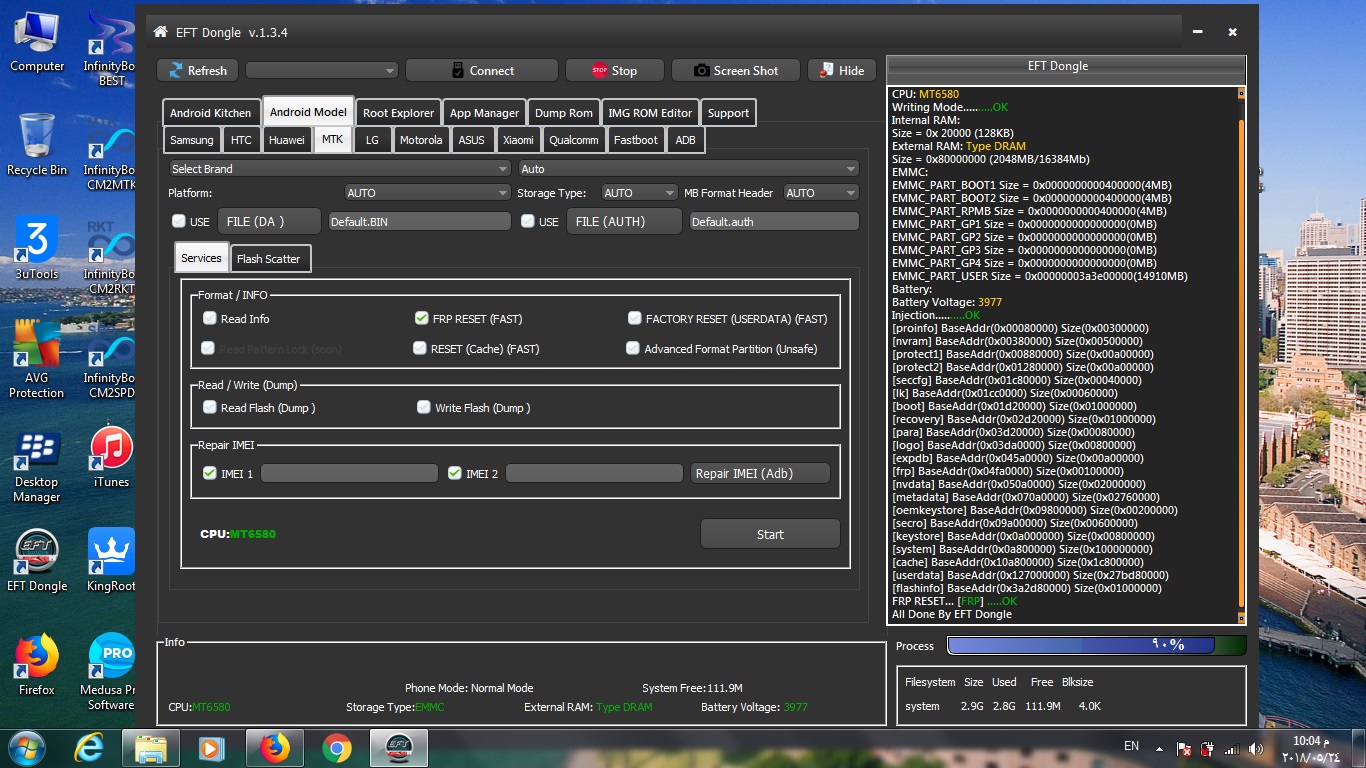1366x768 pixels.
Task: Open the Root Explorer tab
Action: (398, 113)
